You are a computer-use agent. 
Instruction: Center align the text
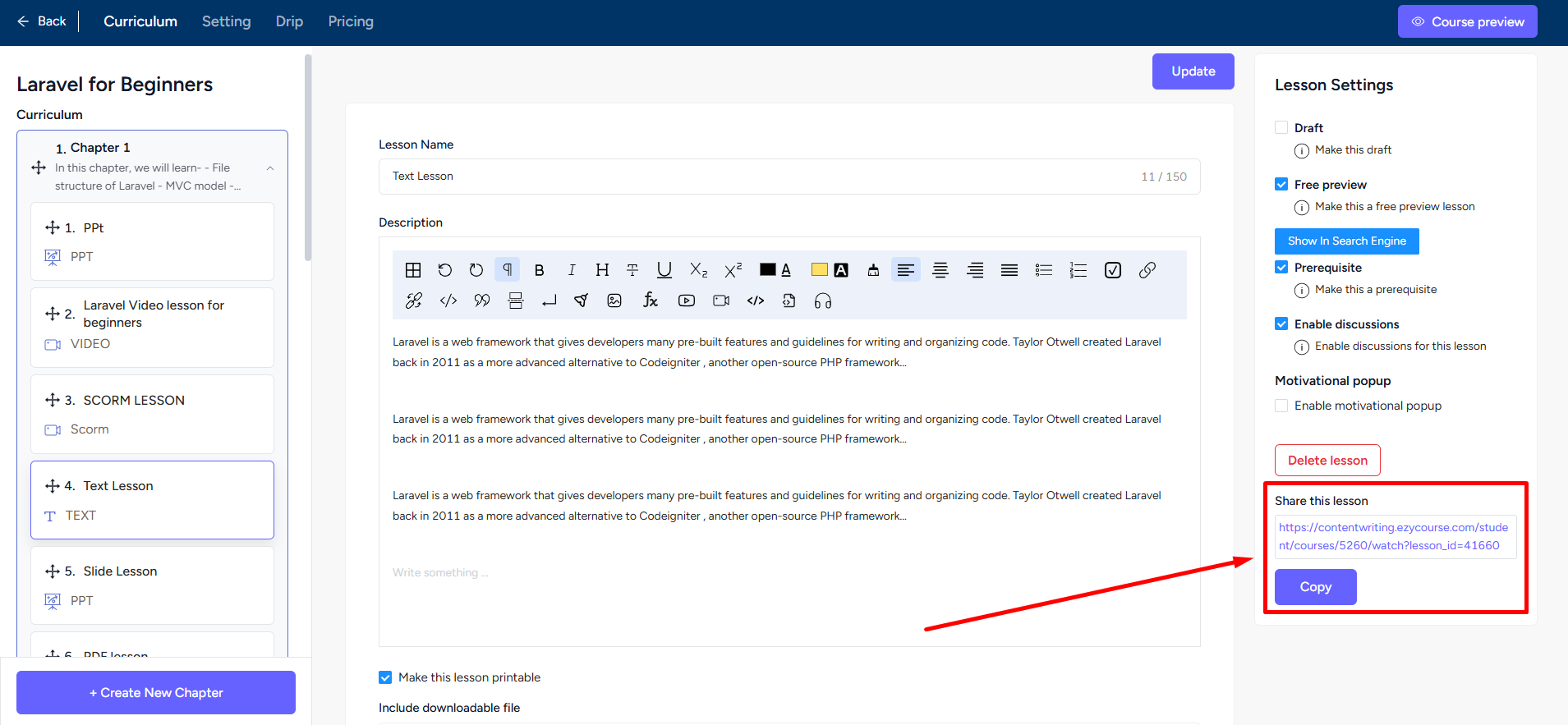pos(940,270)
